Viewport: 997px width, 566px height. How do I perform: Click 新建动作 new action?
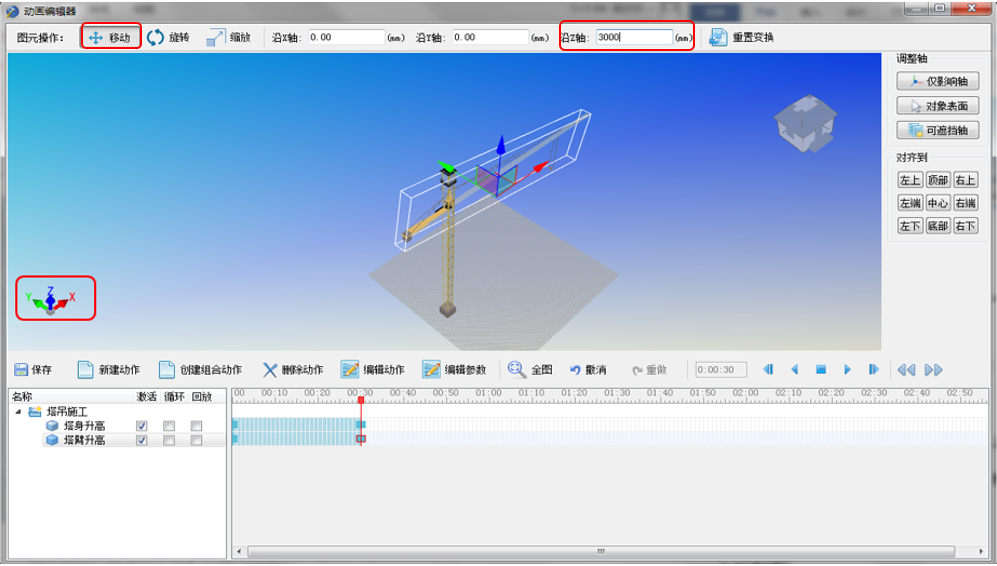(x=108, y=370)
